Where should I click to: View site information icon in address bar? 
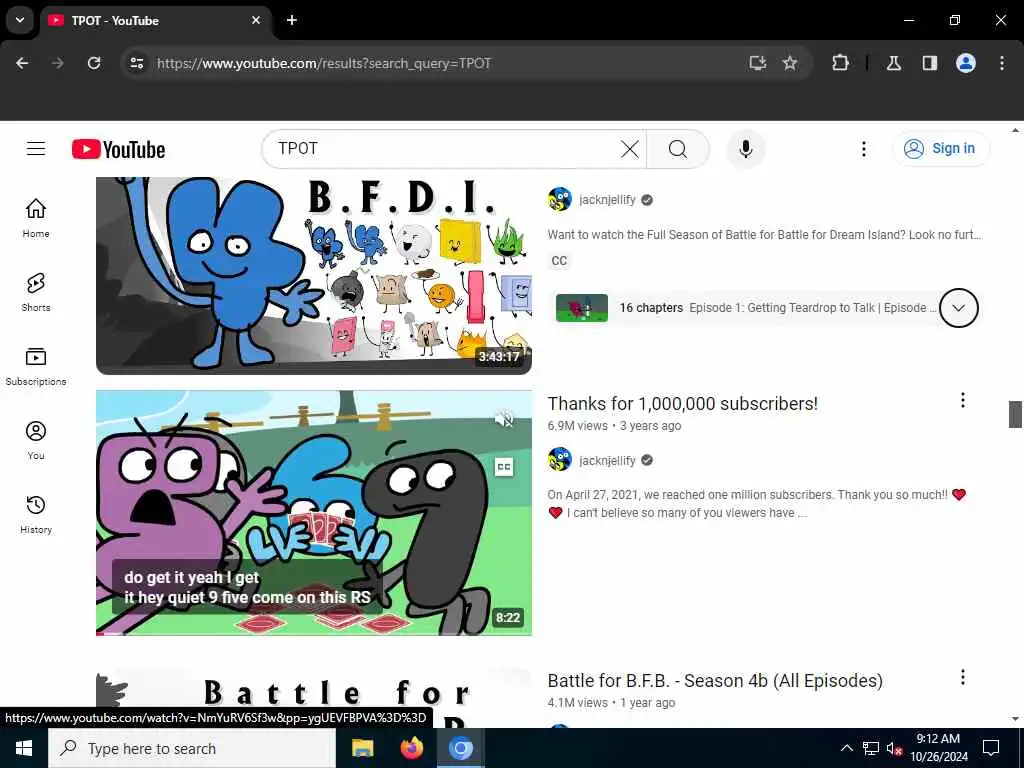coord(136,63)
